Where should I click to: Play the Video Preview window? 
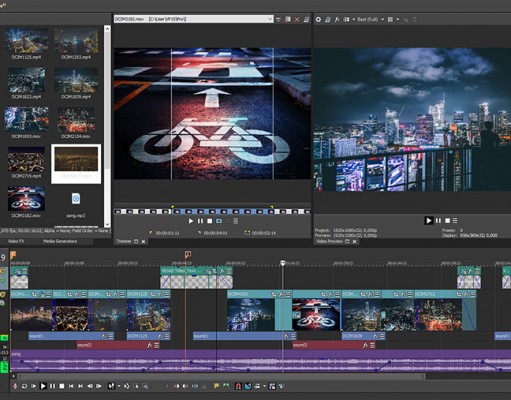tap(429, 220)
